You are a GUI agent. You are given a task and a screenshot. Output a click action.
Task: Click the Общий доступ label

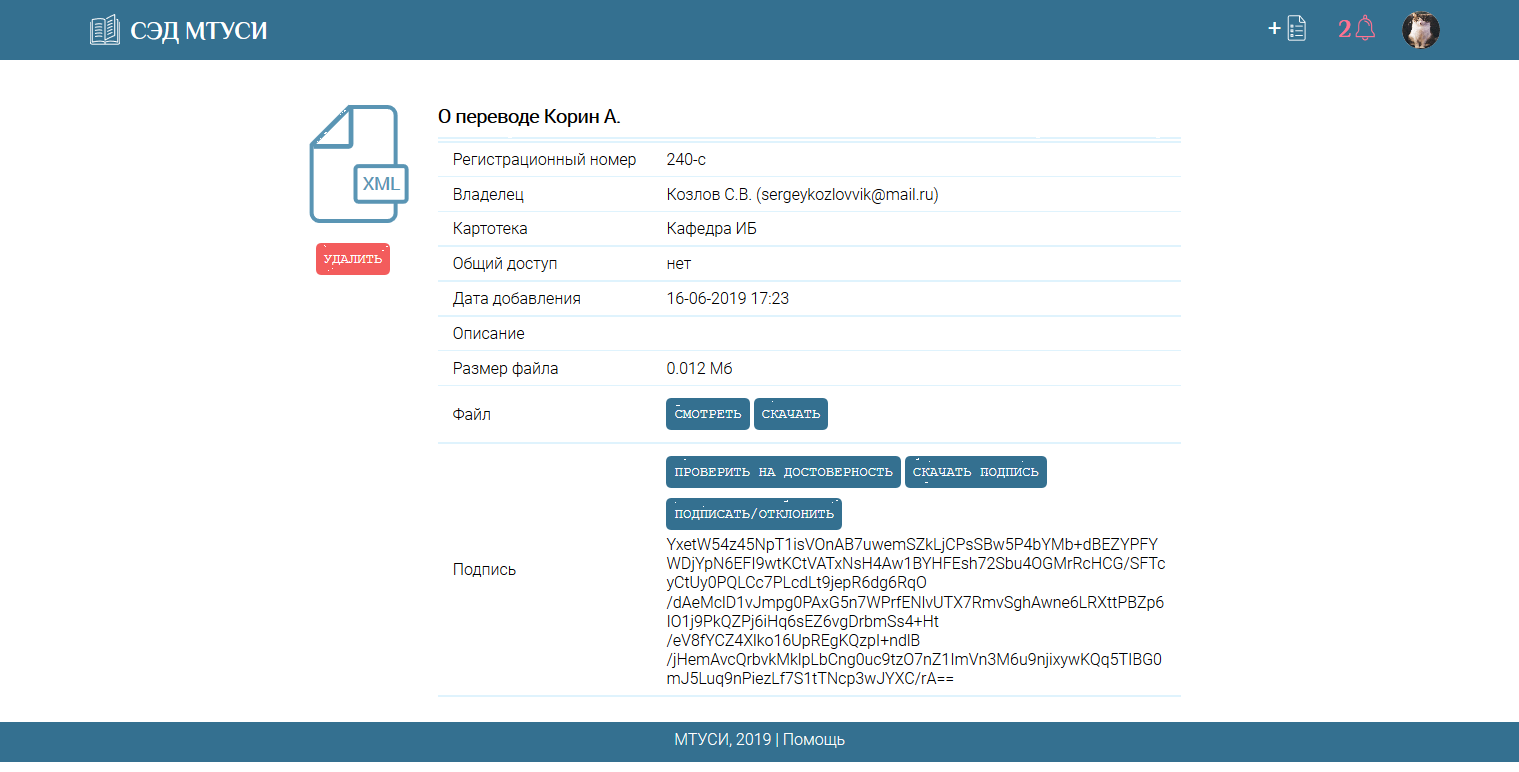[x=505, y=264]
